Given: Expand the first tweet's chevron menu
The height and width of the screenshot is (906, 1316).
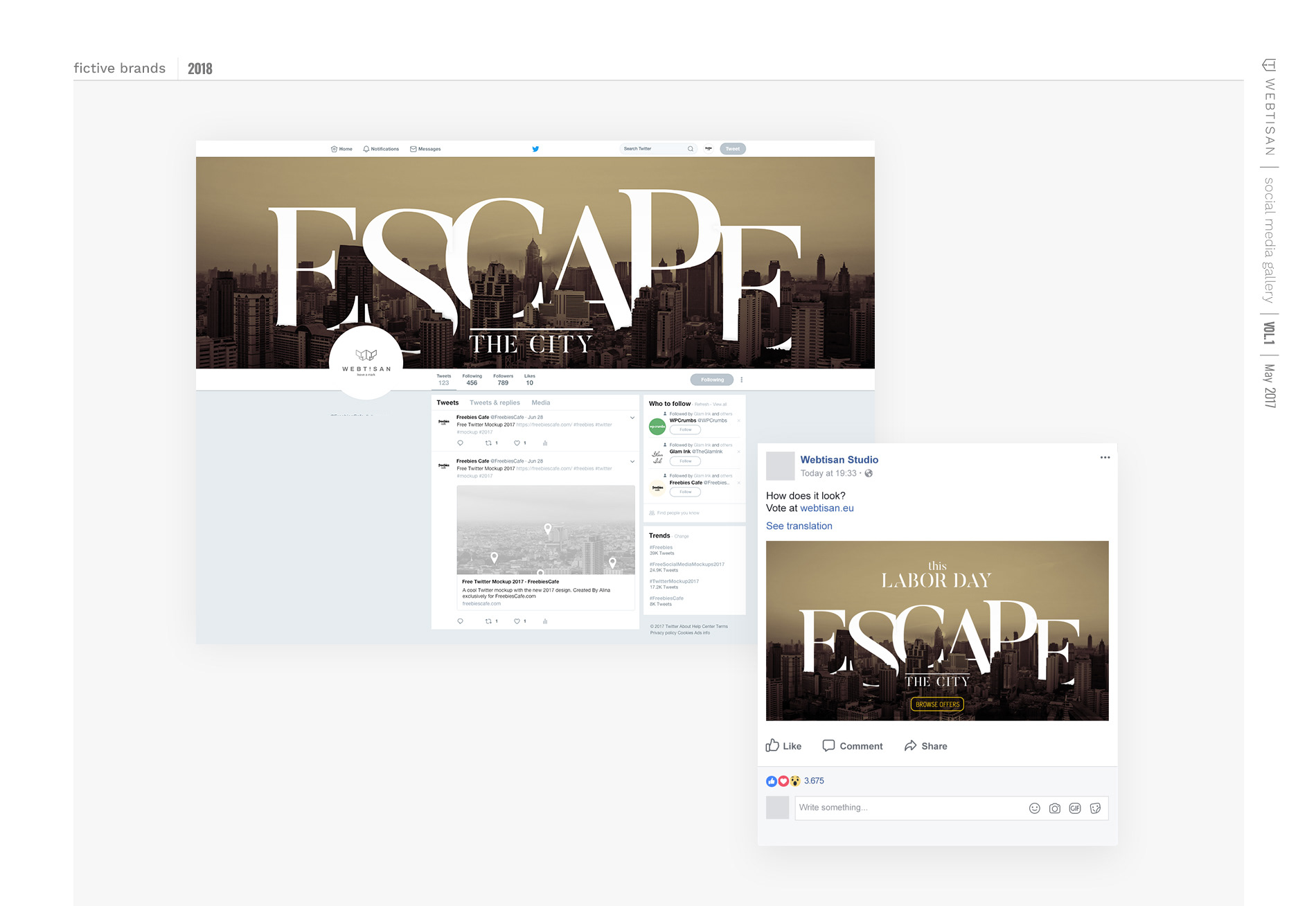Looking at the screenshot, I should tap(632, 418).
